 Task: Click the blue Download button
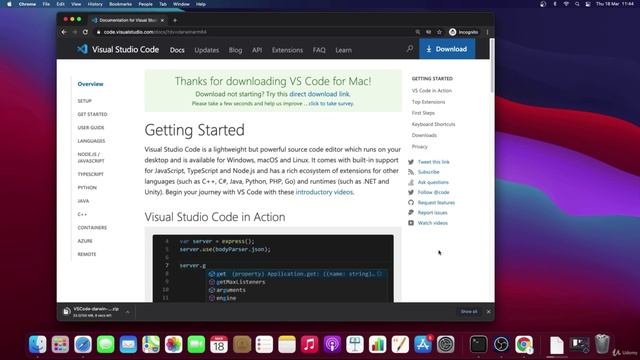447,49
